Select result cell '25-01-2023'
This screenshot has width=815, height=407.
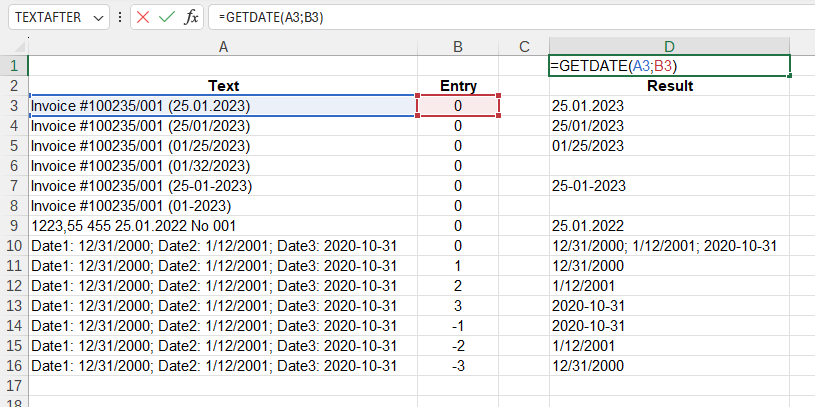[669, 186]
